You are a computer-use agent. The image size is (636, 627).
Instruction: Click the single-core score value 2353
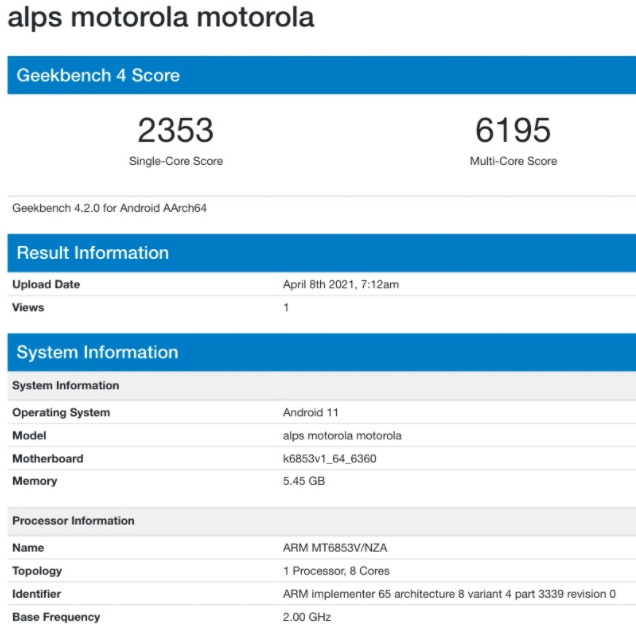(176, 130)
